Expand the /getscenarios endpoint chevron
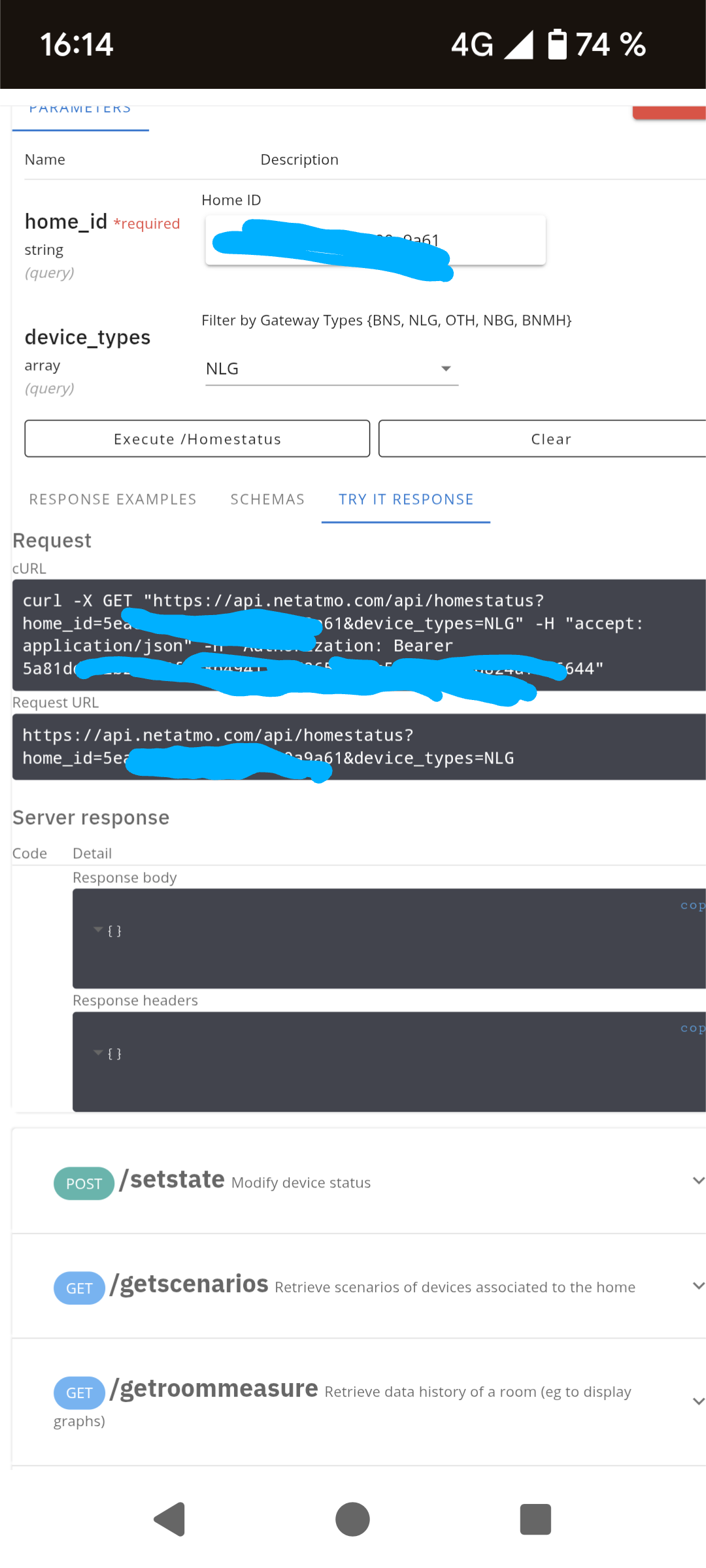Image resolution: width=706 pixels, height=1568 pixels. point(698,1286)
